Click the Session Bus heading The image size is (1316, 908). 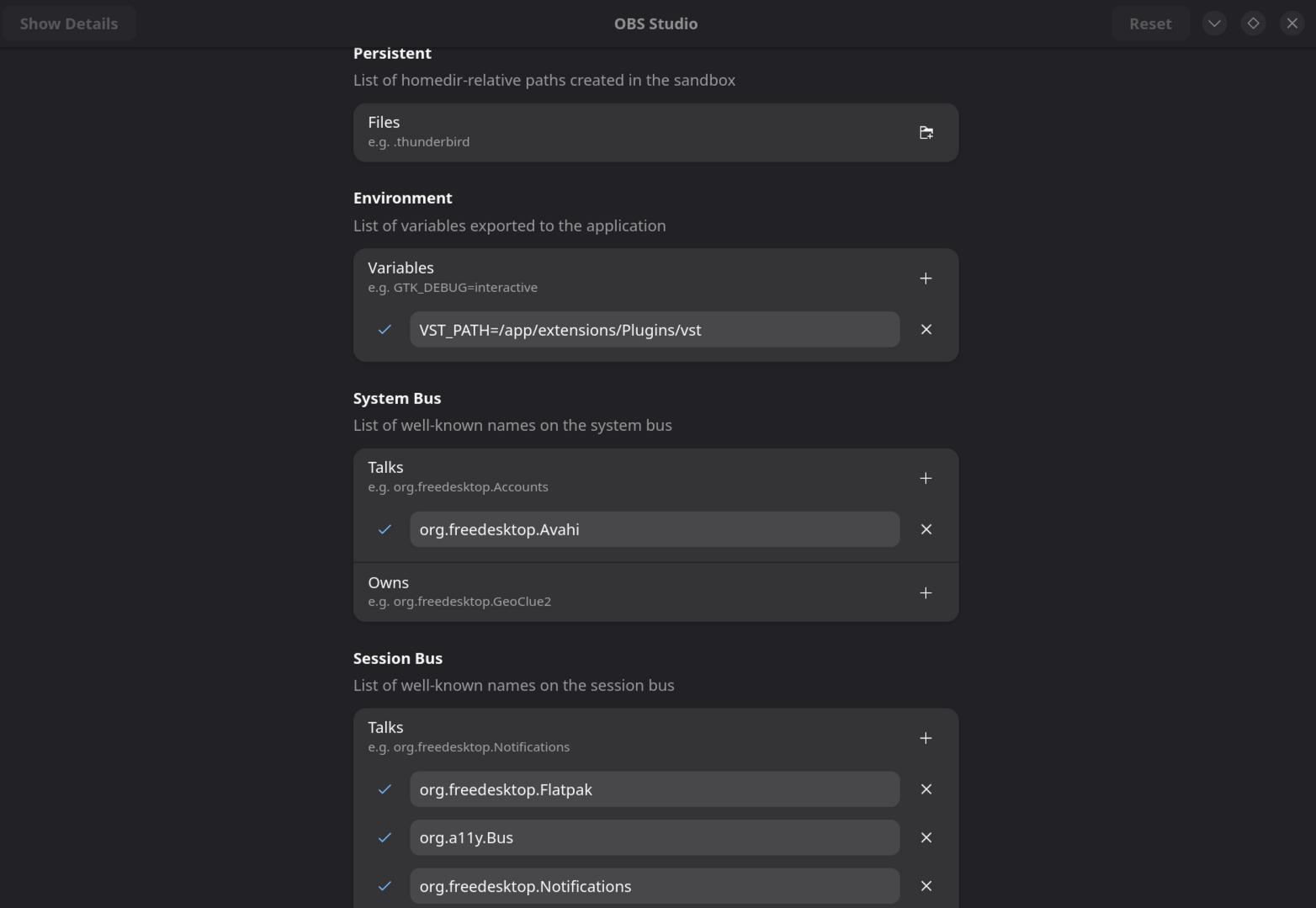[x=398, y=658]
